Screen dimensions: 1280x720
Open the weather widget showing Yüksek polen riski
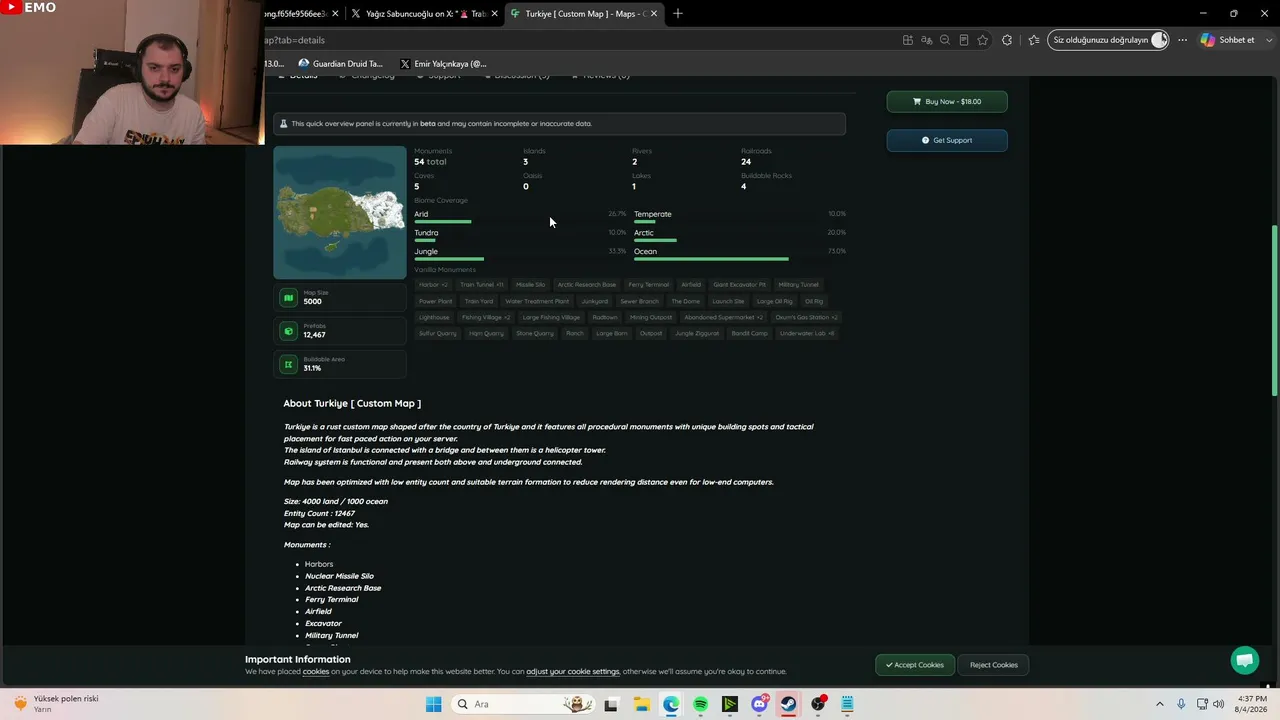[55, 704]
